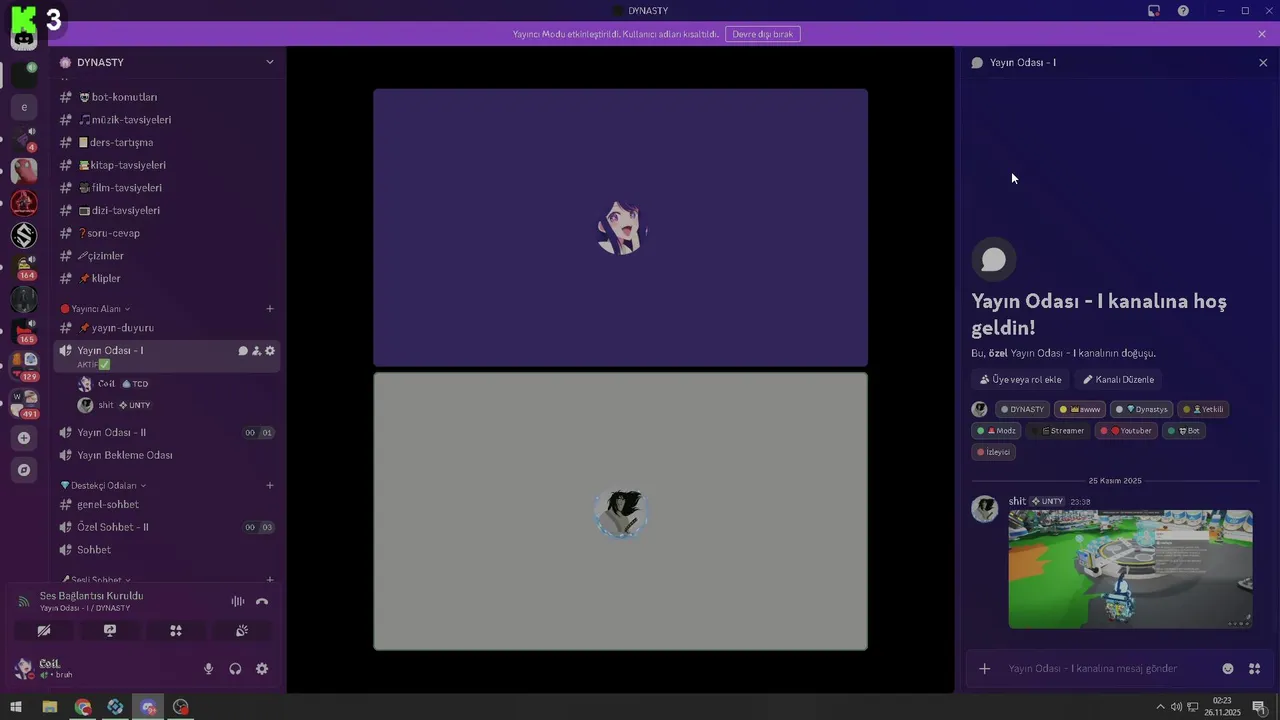
Task: Click plus attachment icon in message box
Action: [x=985, y=669]
